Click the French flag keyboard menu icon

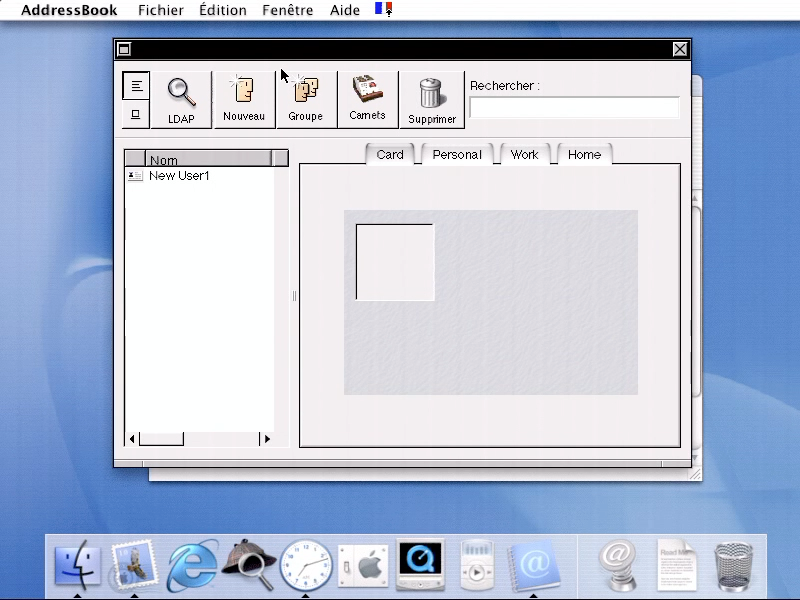click(x=384, y=9)
